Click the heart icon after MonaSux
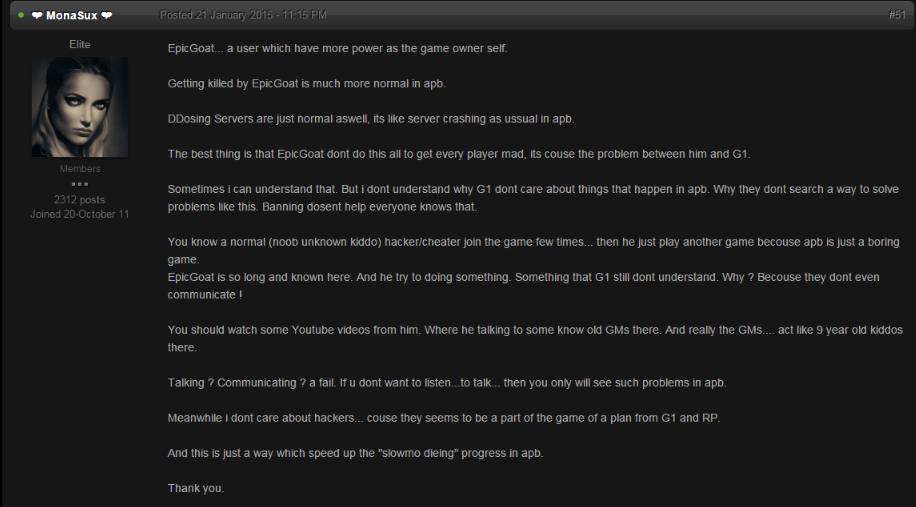This screenshot has height=507, width=916. [x=106, y=15]
